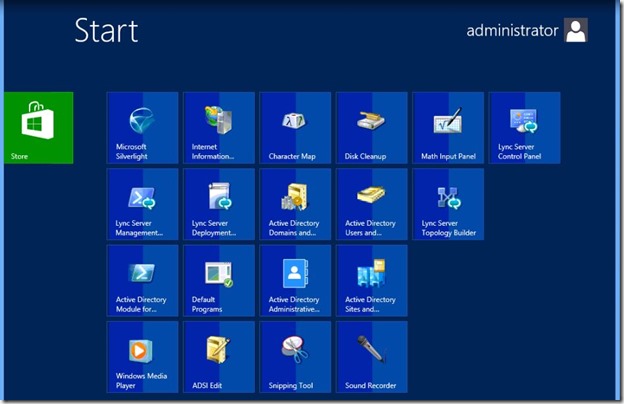Open Lync Server Control Panel tile

(x=525, y=128)
